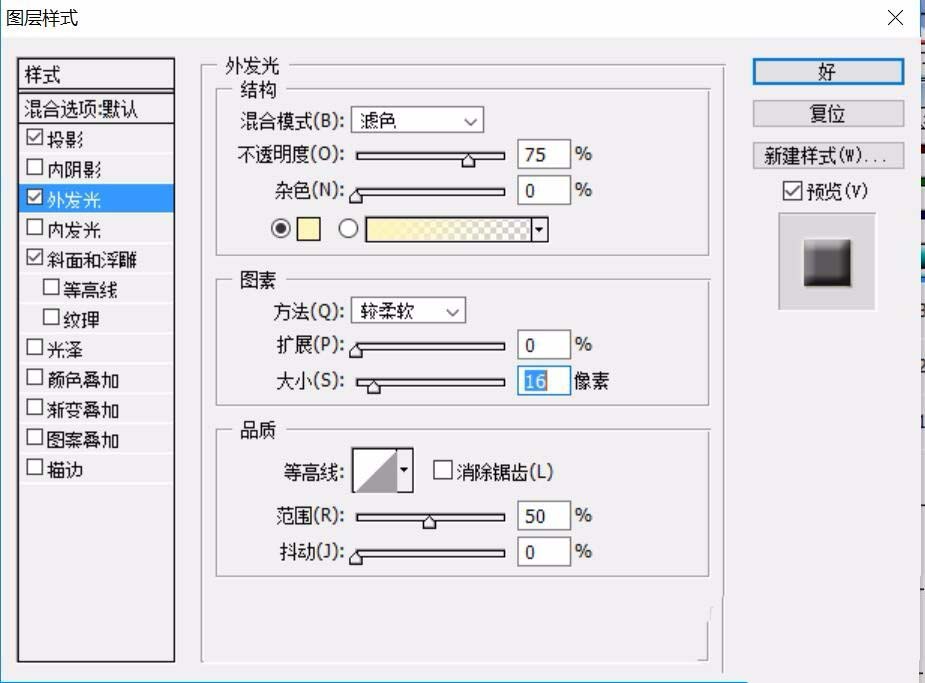Open the 等高线 contour shape picker
The height and width of the screenshot is (683, 925).
pyautogui.click(x=404, y=469)
